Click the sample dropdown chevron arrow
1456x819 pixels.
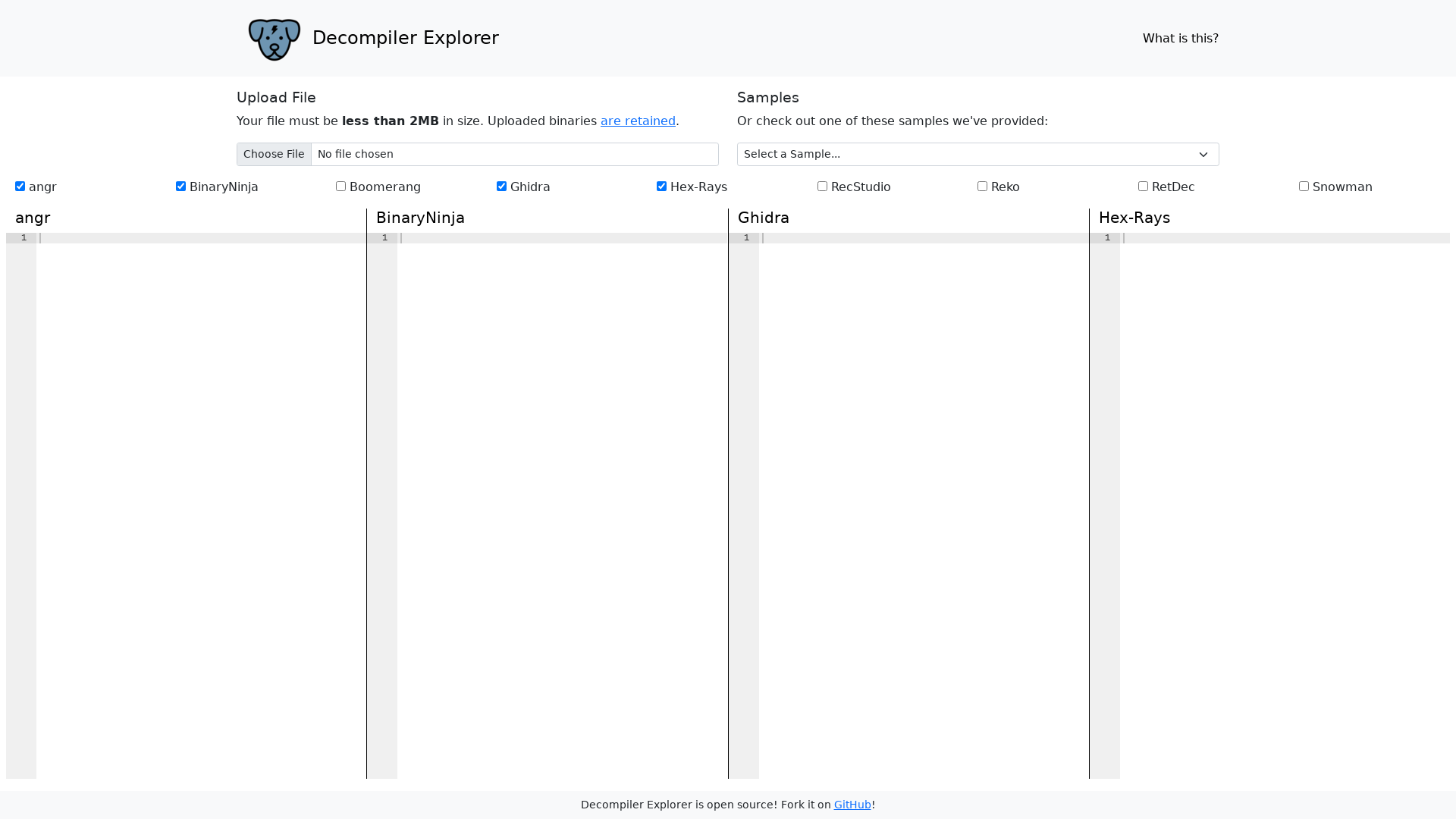[1203, 154]
